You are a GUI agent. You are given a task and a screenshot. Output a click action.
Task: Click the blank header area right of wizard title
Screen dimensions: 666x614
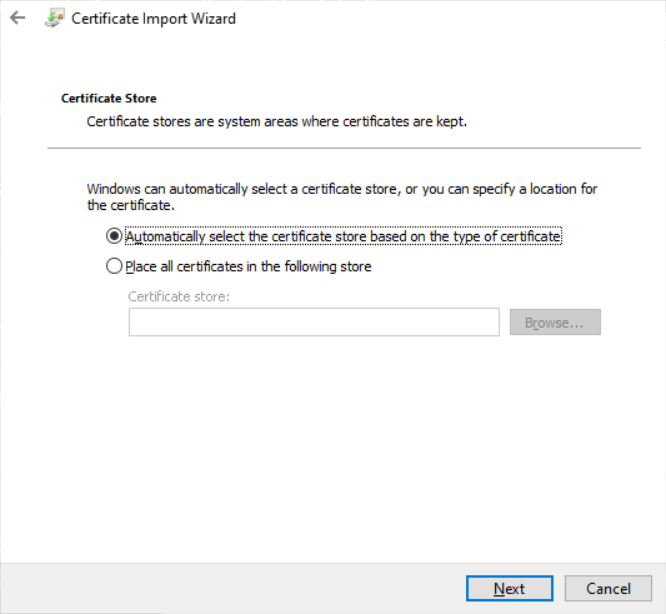pos(450,18)
